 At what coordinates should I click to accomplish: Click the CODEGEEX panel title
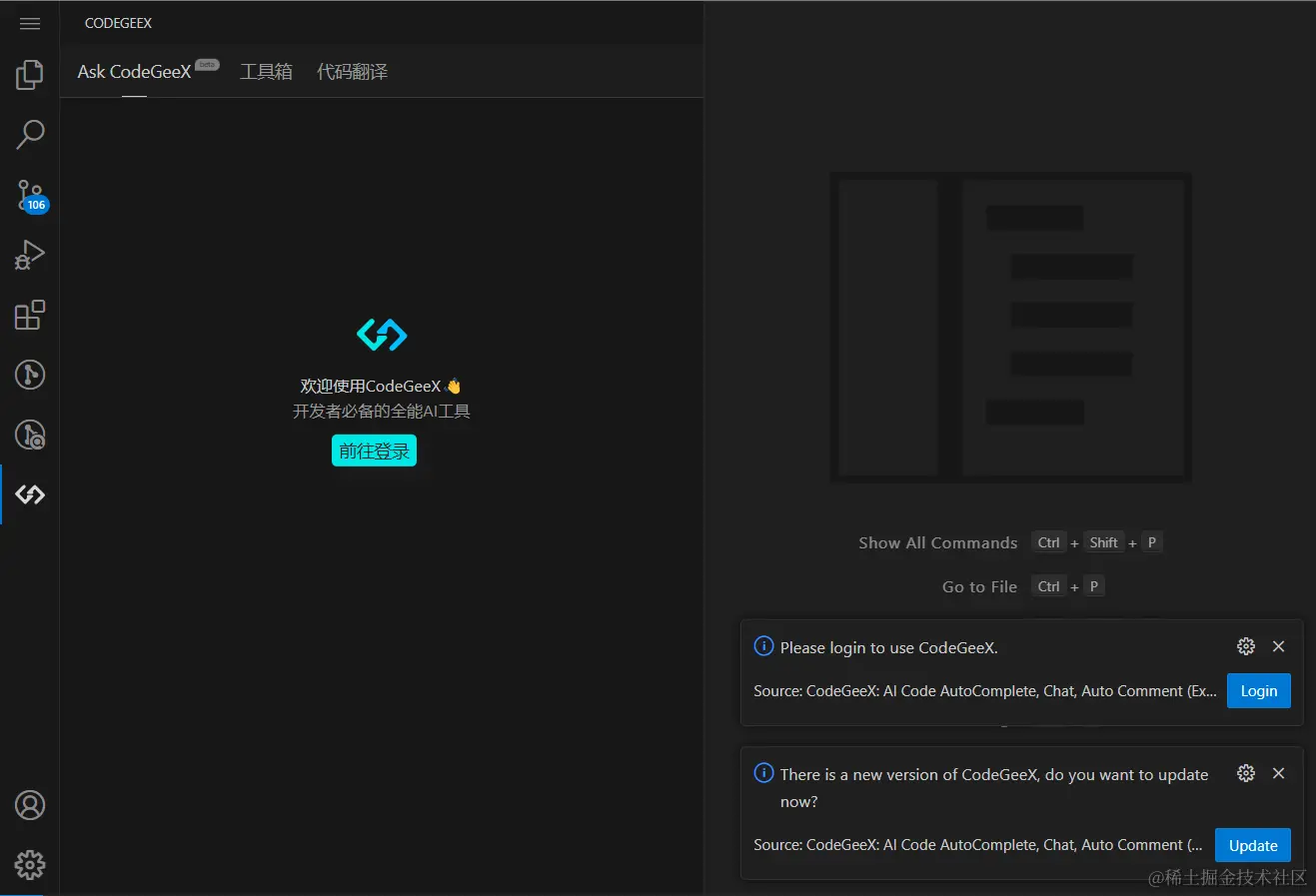click(x=118, y=23)
